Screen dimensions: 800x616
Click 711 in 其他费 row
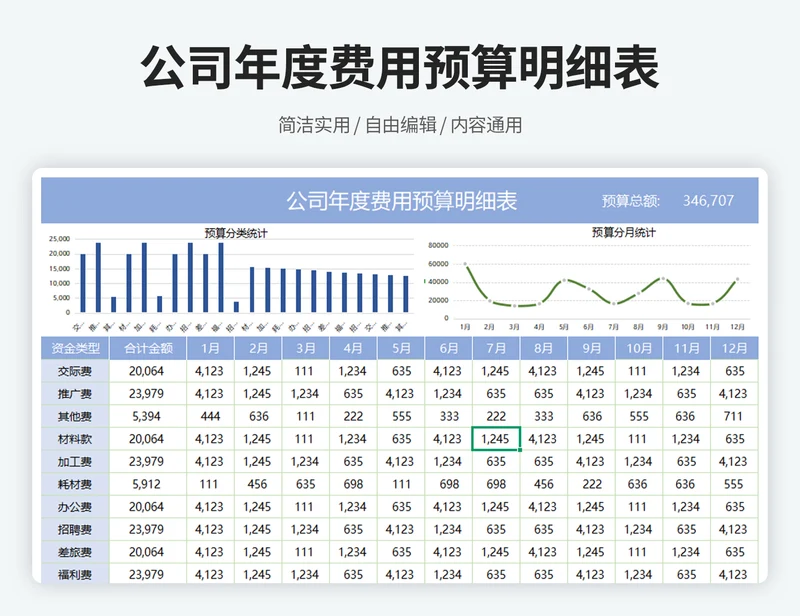pyautogui.click(x=733, y=416)
